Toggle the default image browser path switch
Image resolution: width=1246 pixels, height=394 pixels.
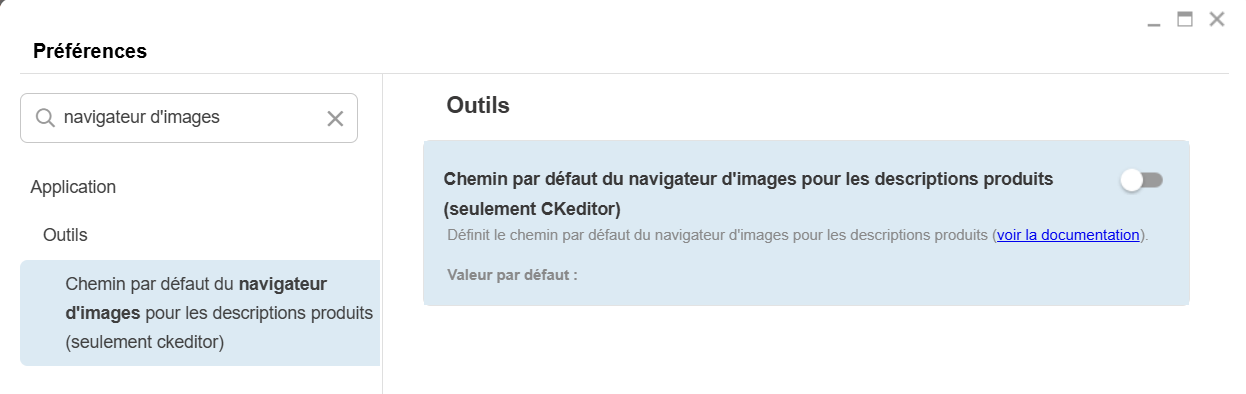tap(1142, 180)
